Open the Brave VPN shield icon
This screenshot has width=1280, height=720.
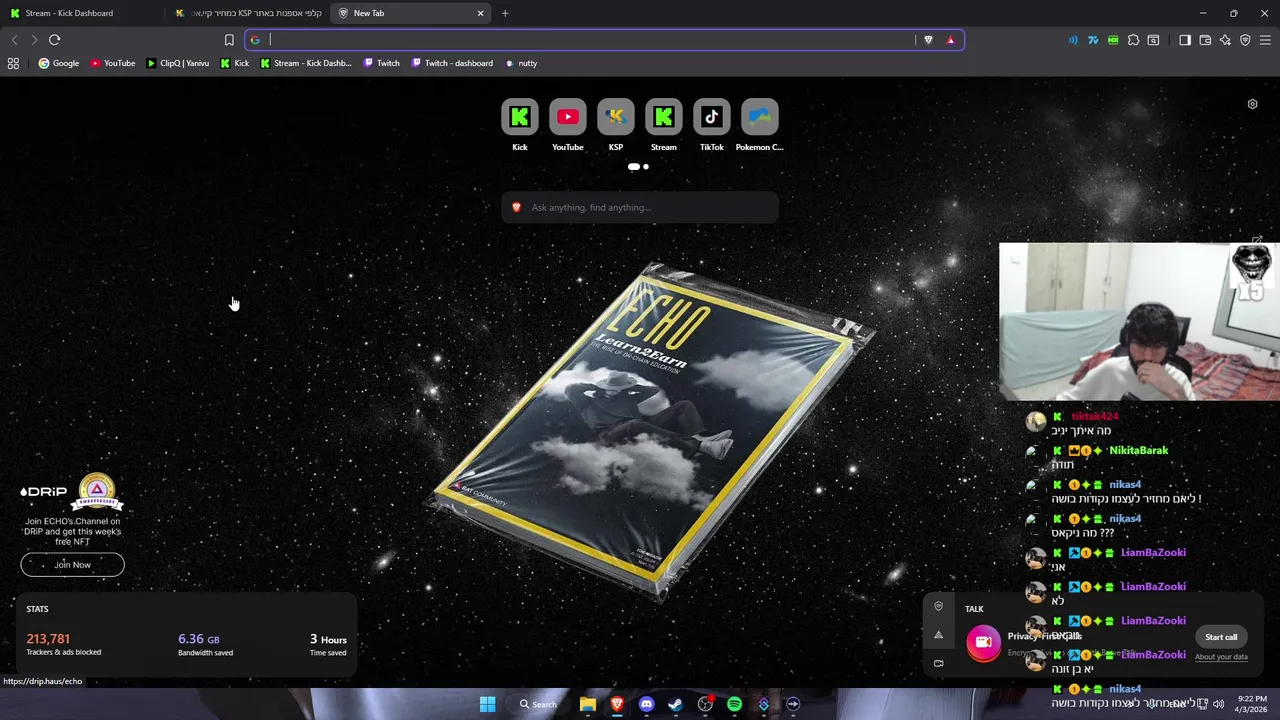point(1245,40)
